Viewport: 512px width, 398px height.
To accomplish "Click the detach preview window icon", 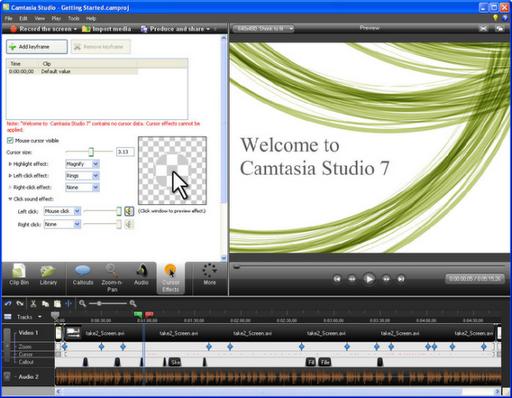I will (x=499, y=29).
